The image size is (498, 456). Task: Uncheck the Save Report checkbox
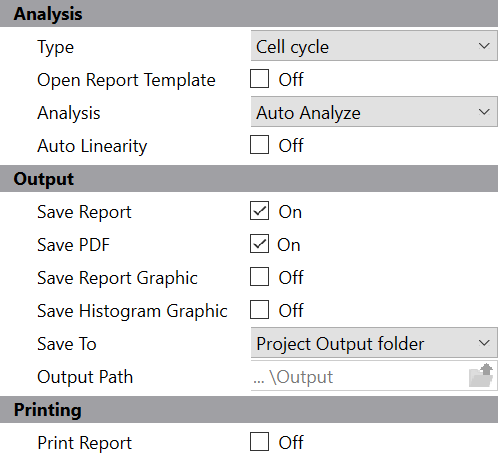259,211
